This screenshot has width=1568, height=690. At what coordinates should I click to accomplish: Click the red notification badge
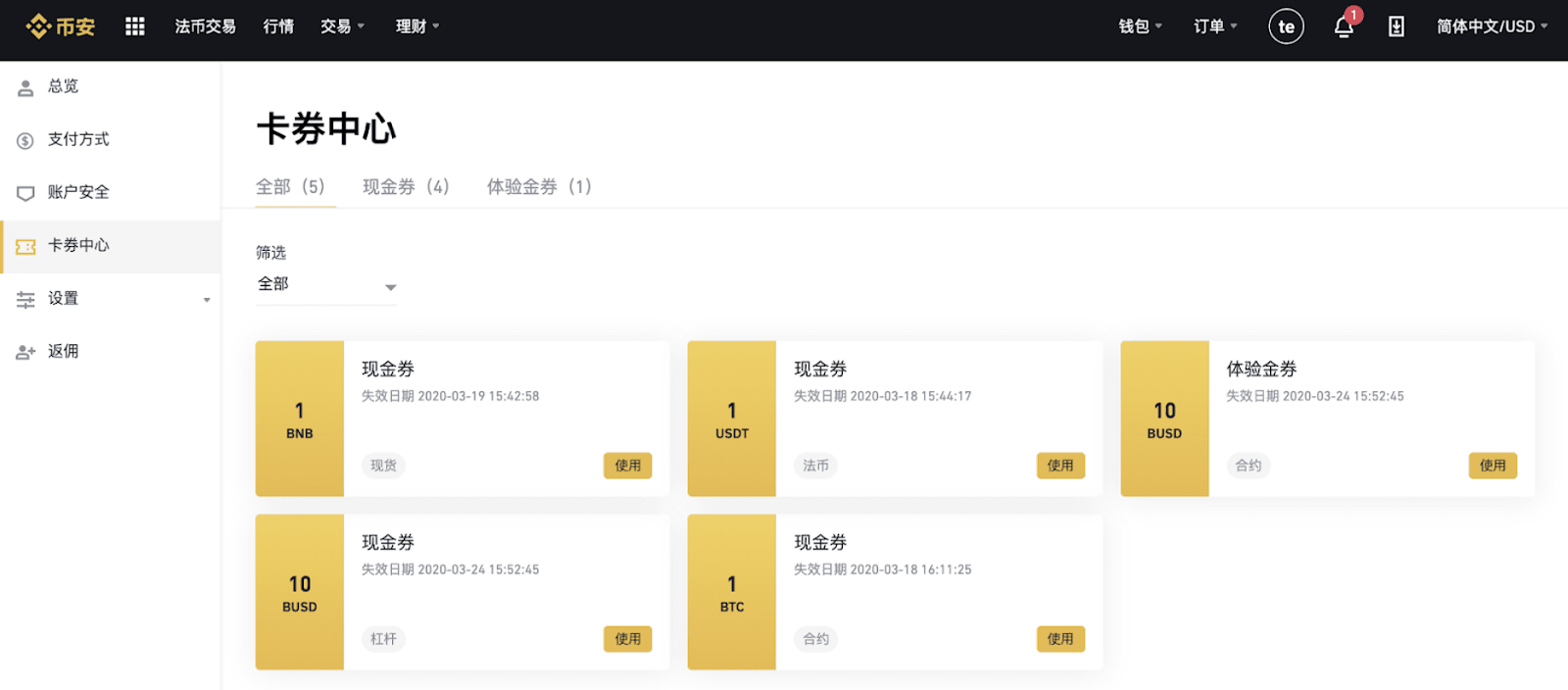[x=1354, y=15]
